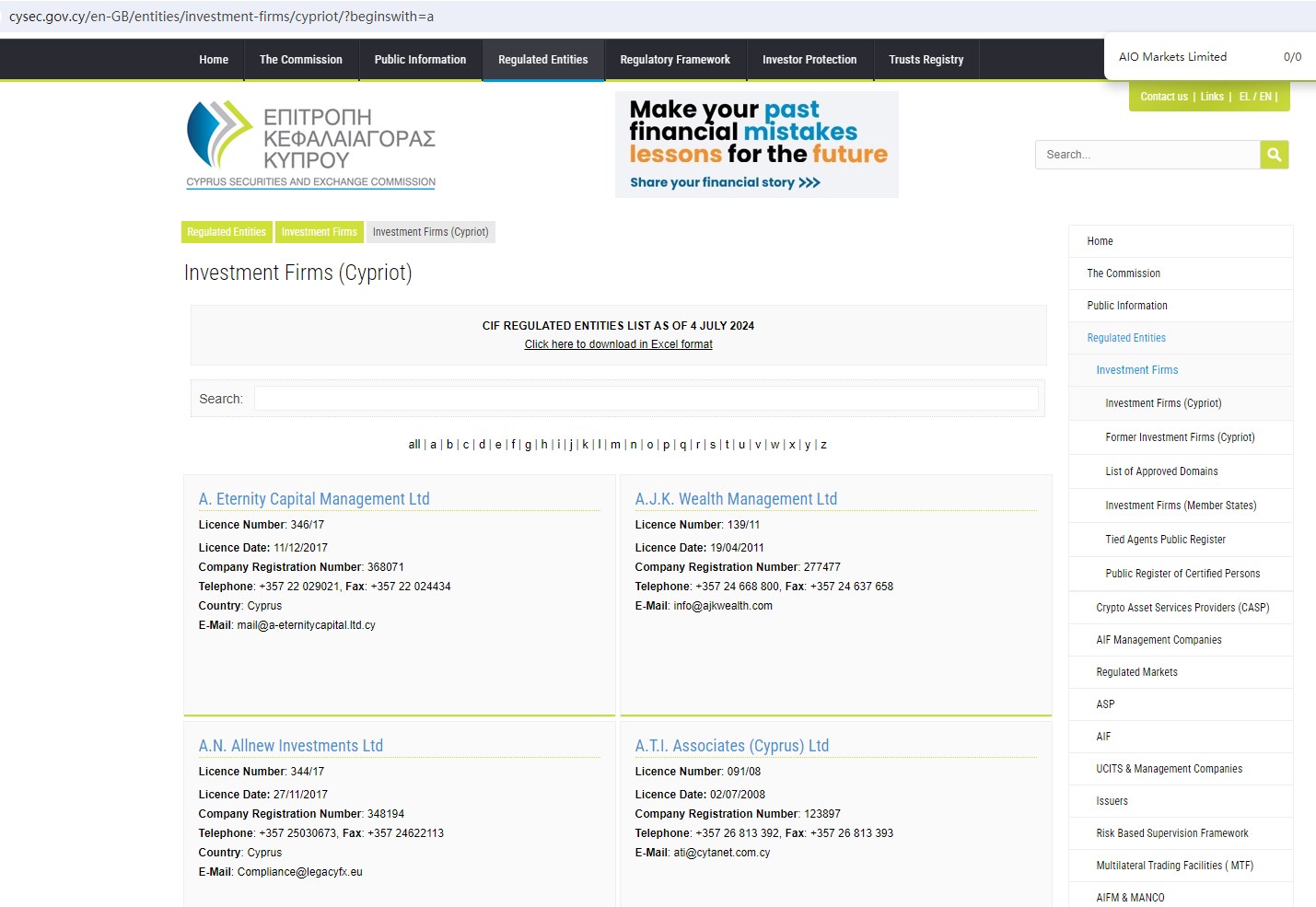
Task: Open A. Eternity Capital Management Ltd
Action: 314,499
